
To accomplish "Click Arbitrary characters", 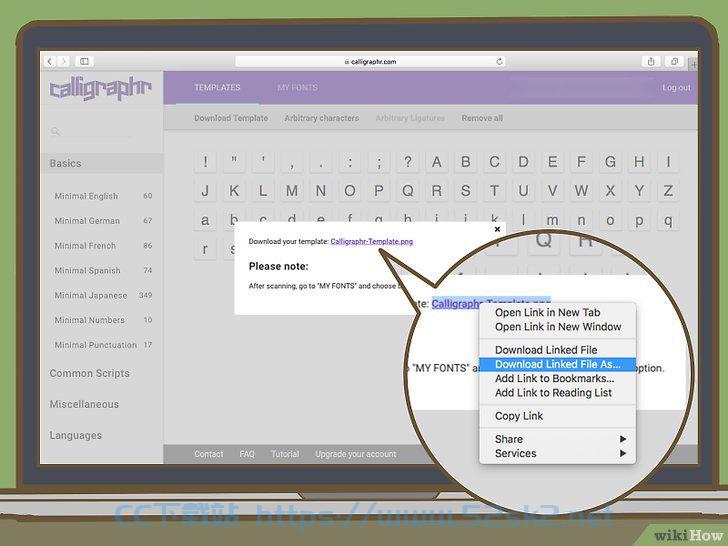I will pyautogui.click(x=322, y=118).
